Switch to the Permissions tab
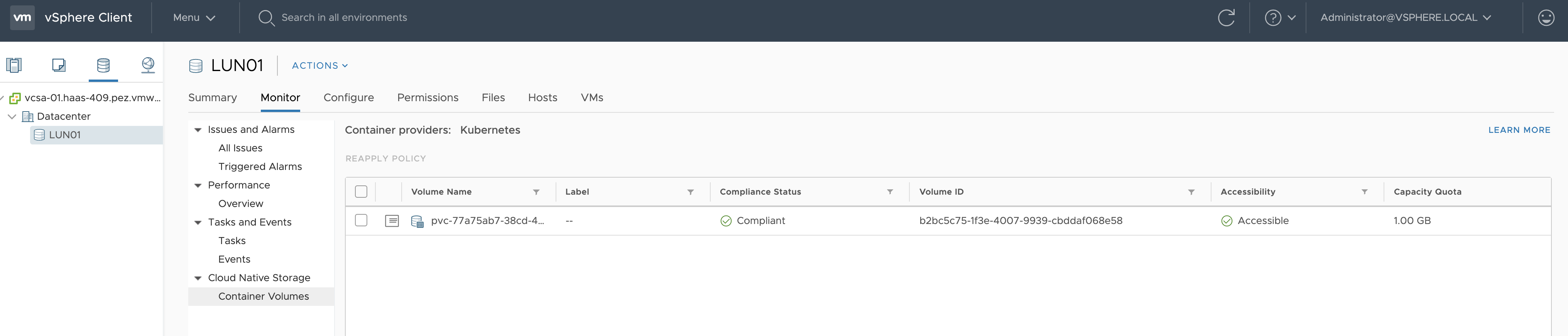This screenshot has height=336, width=1568. click(428, 98)
